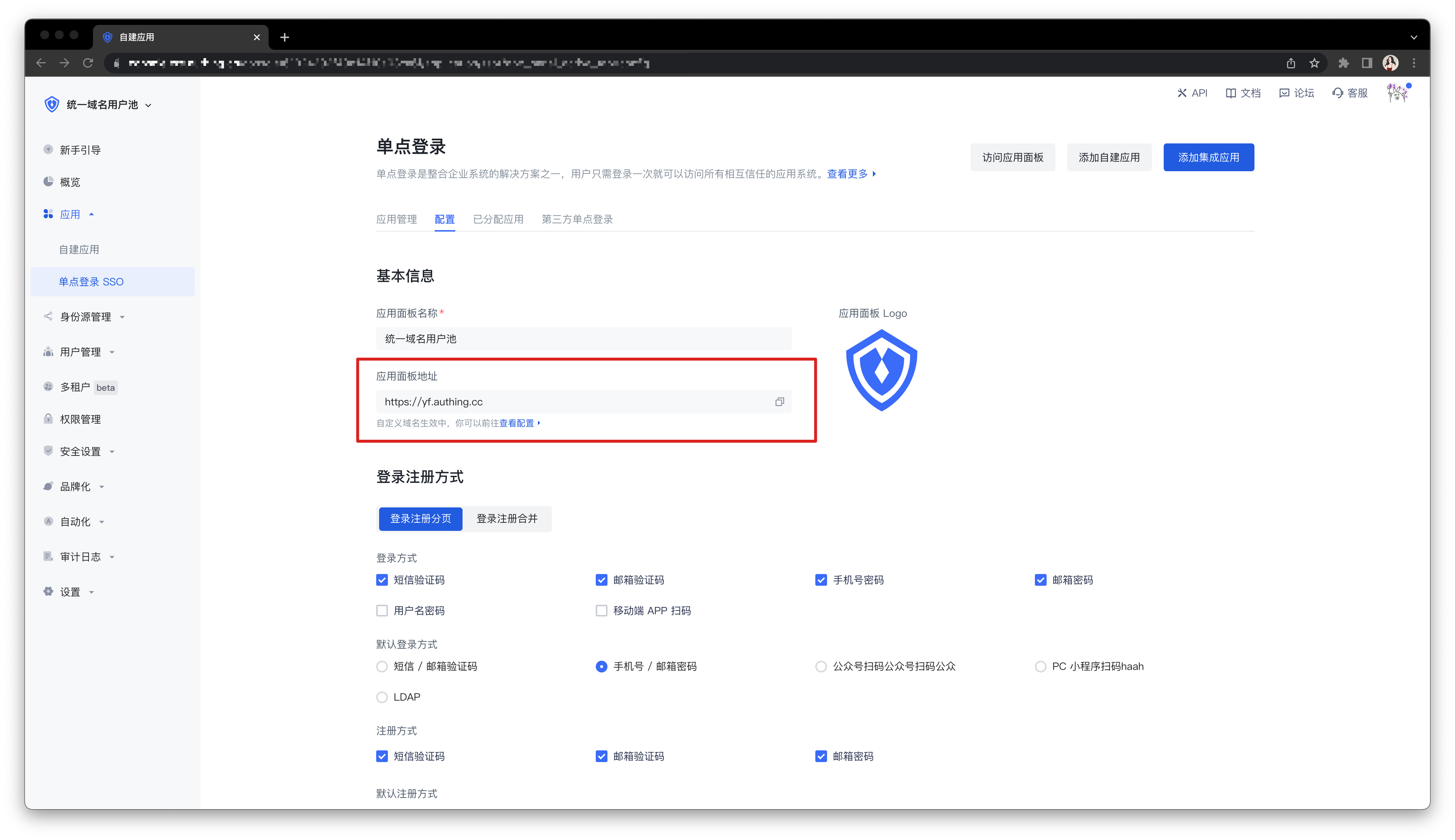This screenshot has width=1455, height=840.
Task: Open the 文档 docs icon
Action: tap(1231, 93)
